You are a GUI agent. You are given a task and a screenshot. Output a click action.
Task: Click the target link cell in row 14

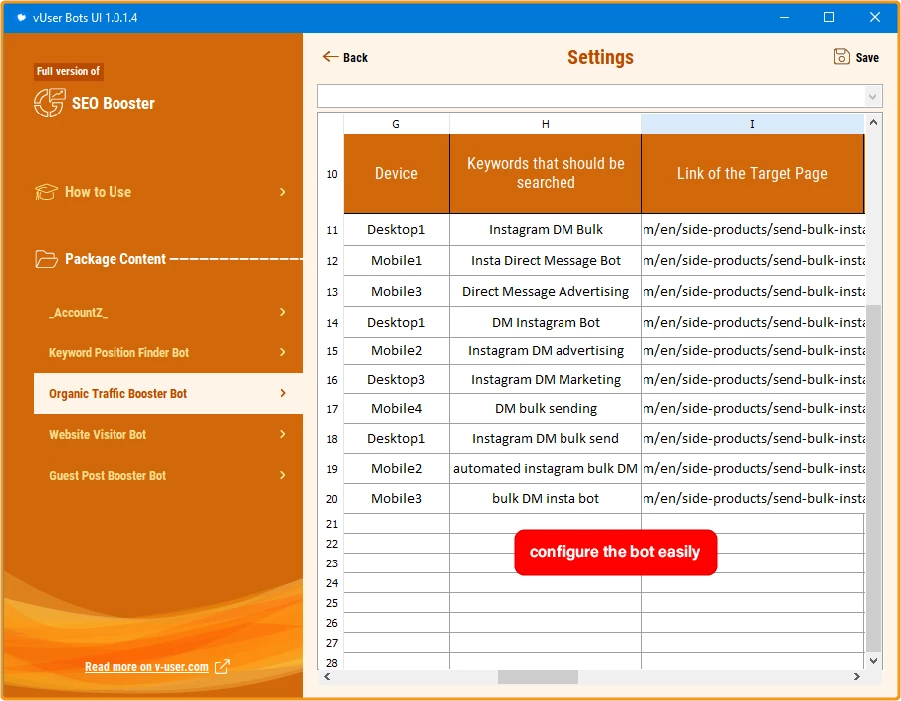(753, 323)
